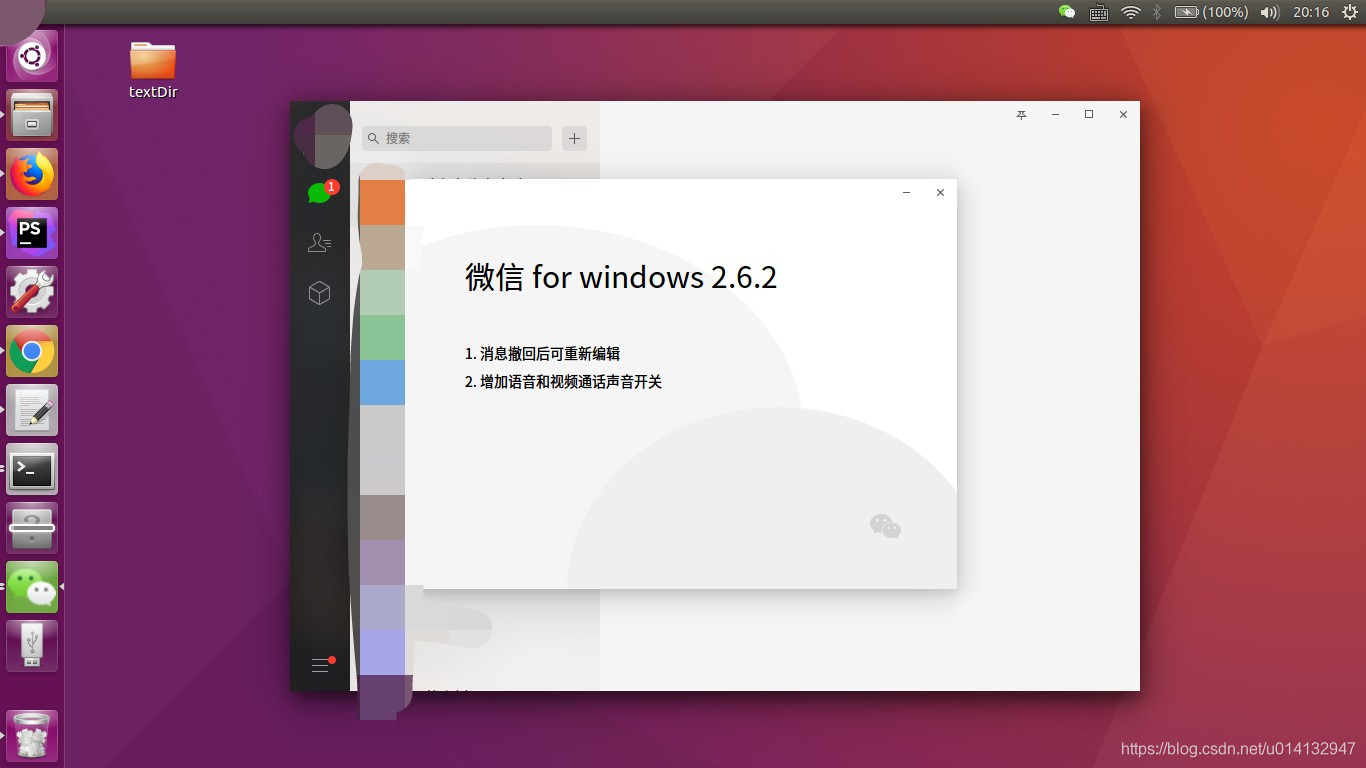
Task: Select the bright green contact avatar in chat list
Action: [x=382, y=337]
